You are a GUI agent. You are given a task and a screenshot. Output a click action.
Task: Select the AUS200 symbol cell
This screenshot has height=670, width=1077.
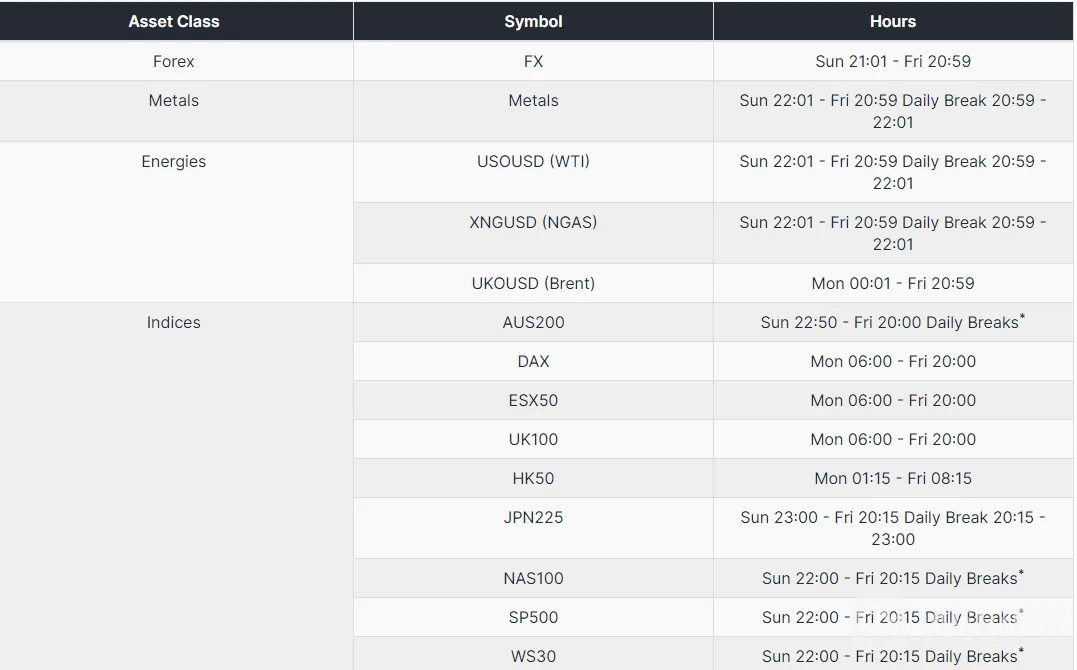pos(533,322)
